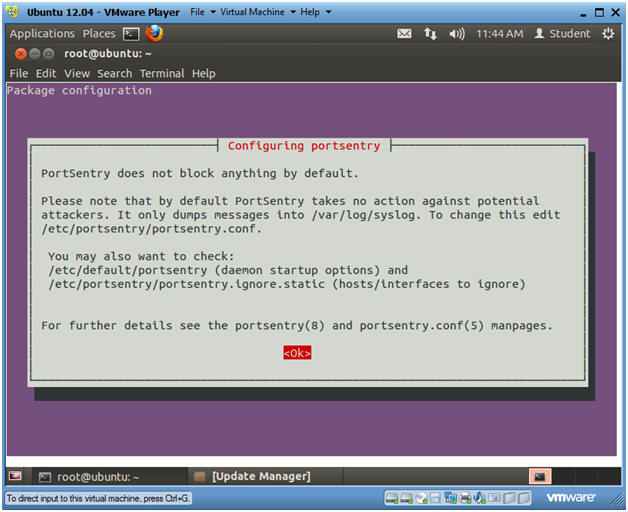Screen dimensions: 628x512
Task: Open the terminal Edit menu
Action: coord(46,74)
